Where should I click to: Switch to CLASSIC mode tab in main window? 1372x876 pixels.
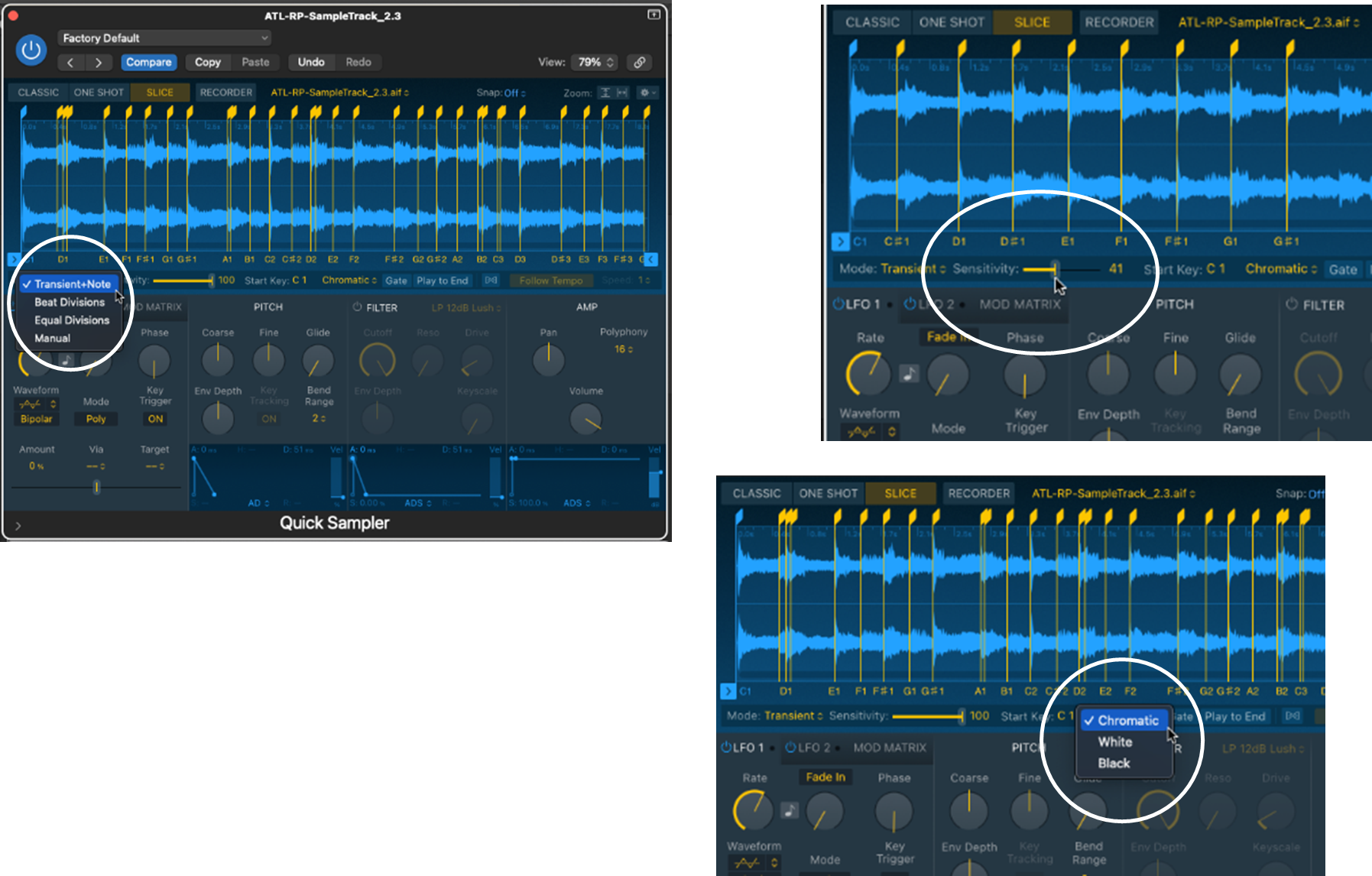pyautogui.click(x=38, y=92)
